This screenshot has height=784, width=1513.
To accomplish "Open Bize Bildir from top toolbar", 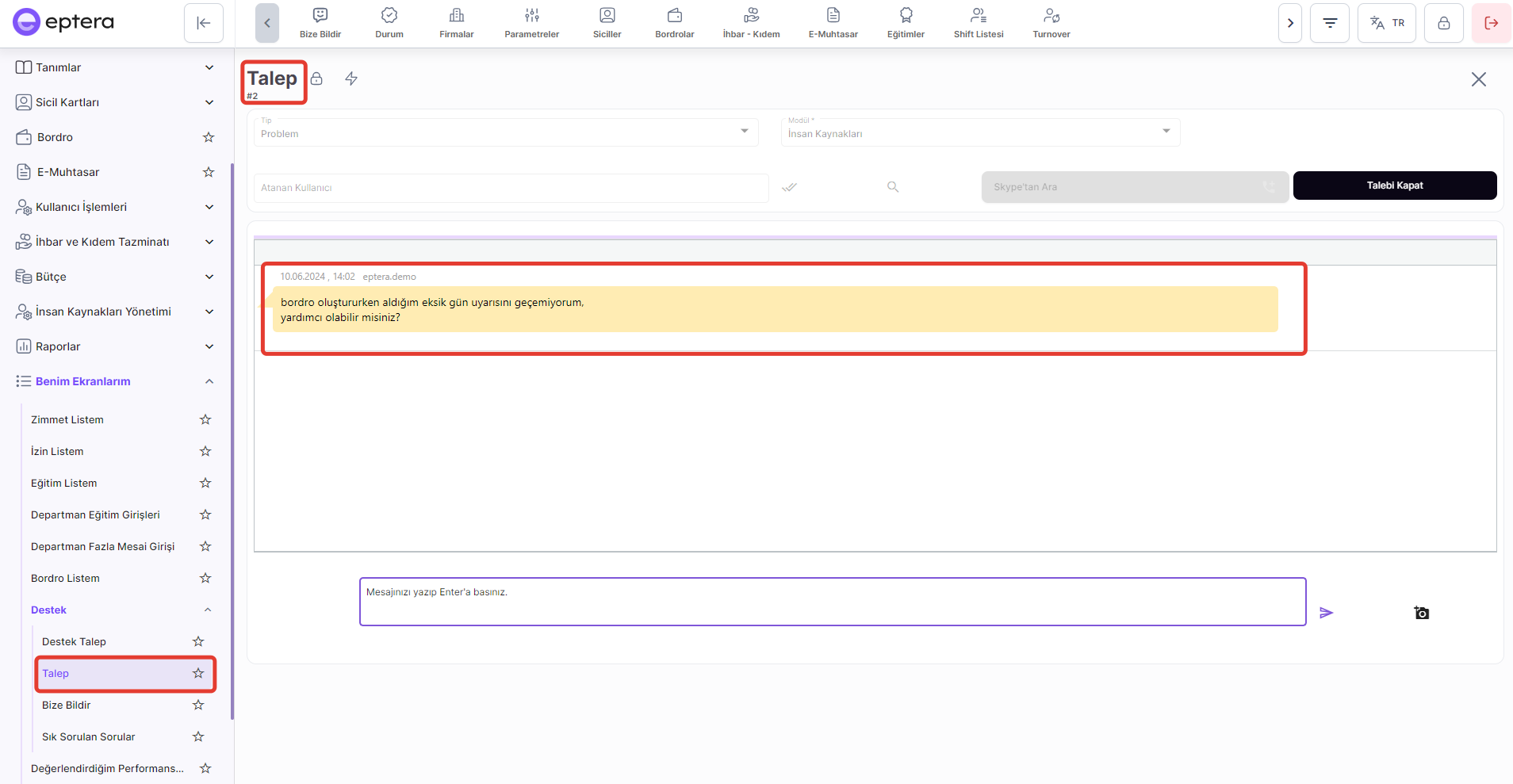I will coord(320,23).
